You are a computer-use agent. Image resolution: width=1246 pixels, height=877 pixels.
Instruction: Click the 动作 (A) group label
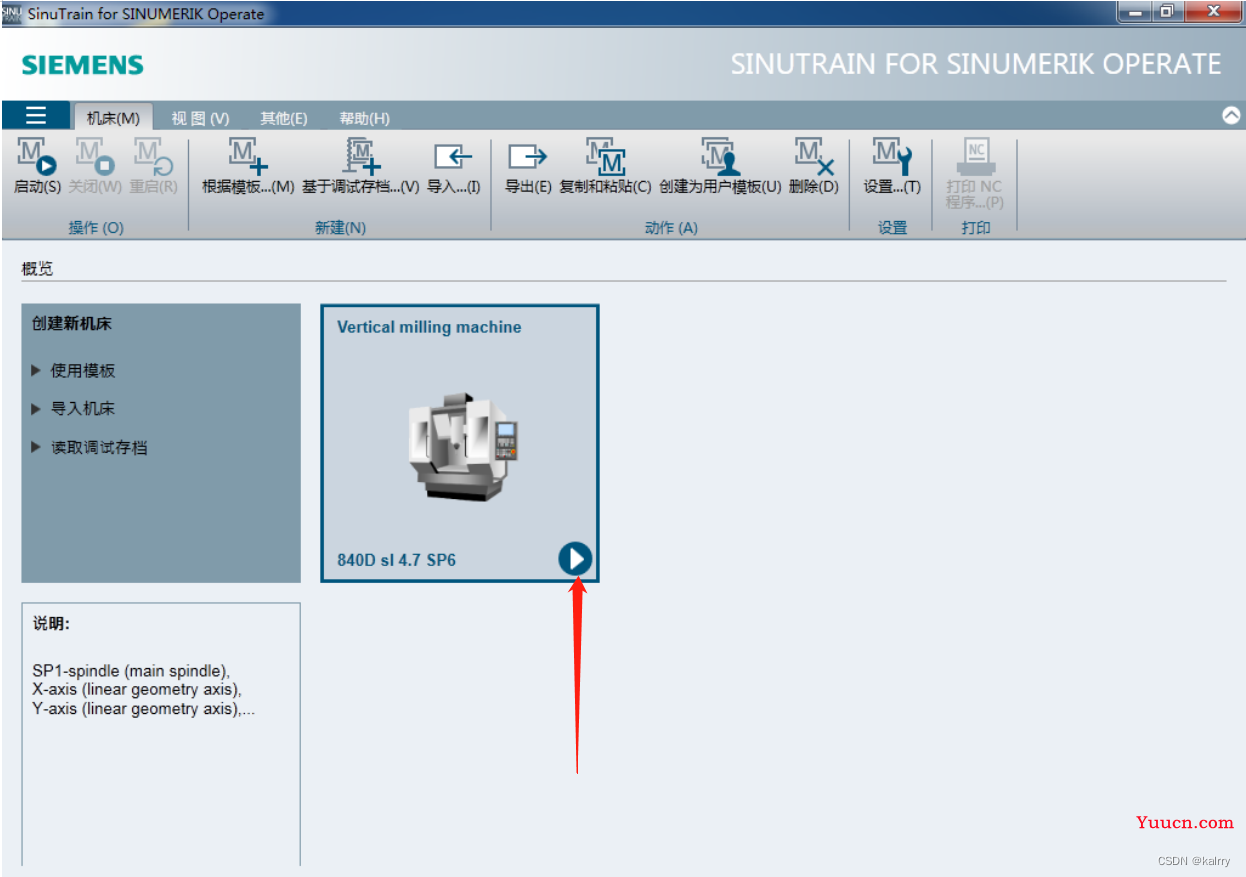pos(671,228)
